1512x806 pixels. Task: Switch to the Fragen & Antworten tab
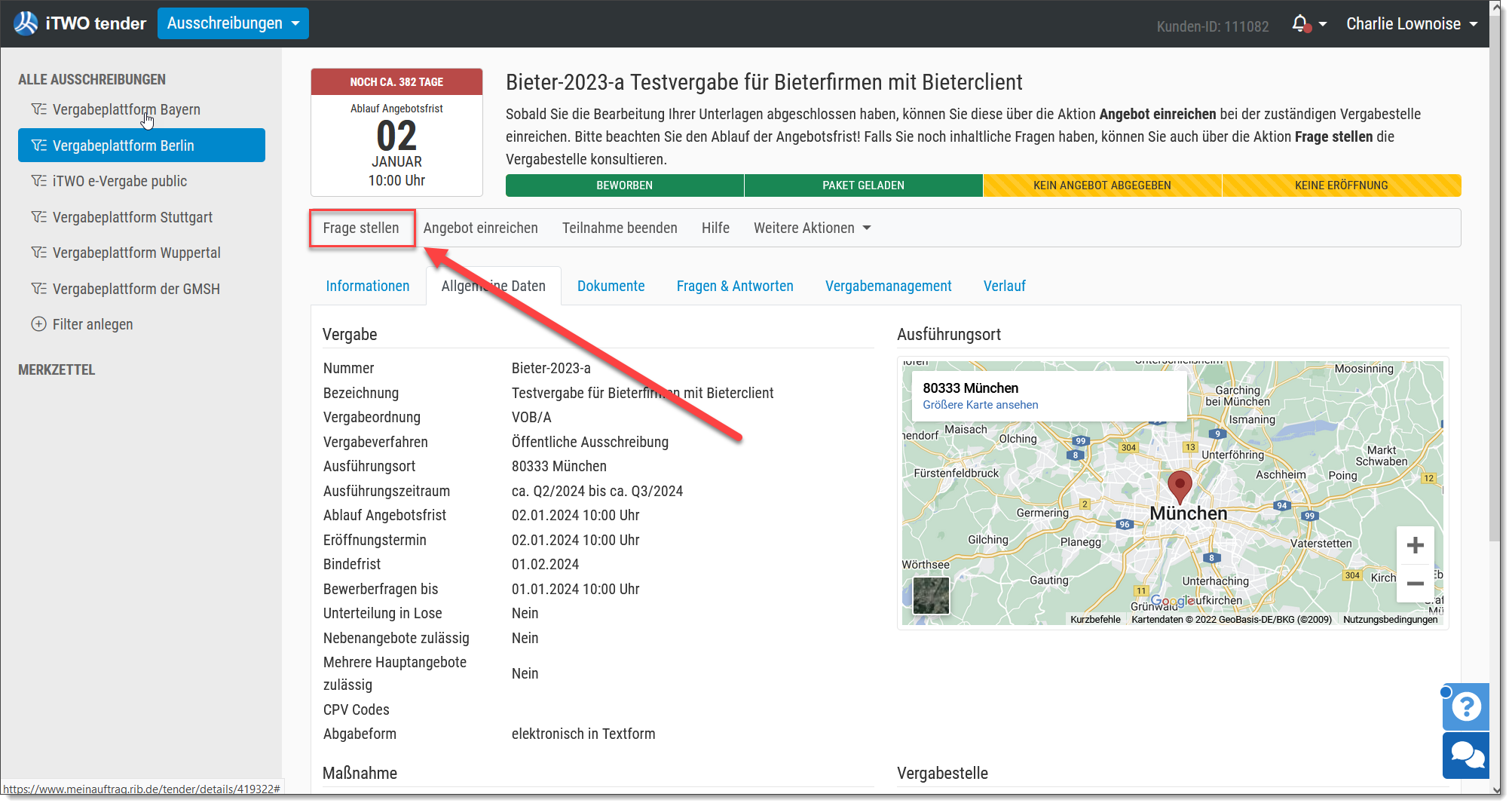735,286
